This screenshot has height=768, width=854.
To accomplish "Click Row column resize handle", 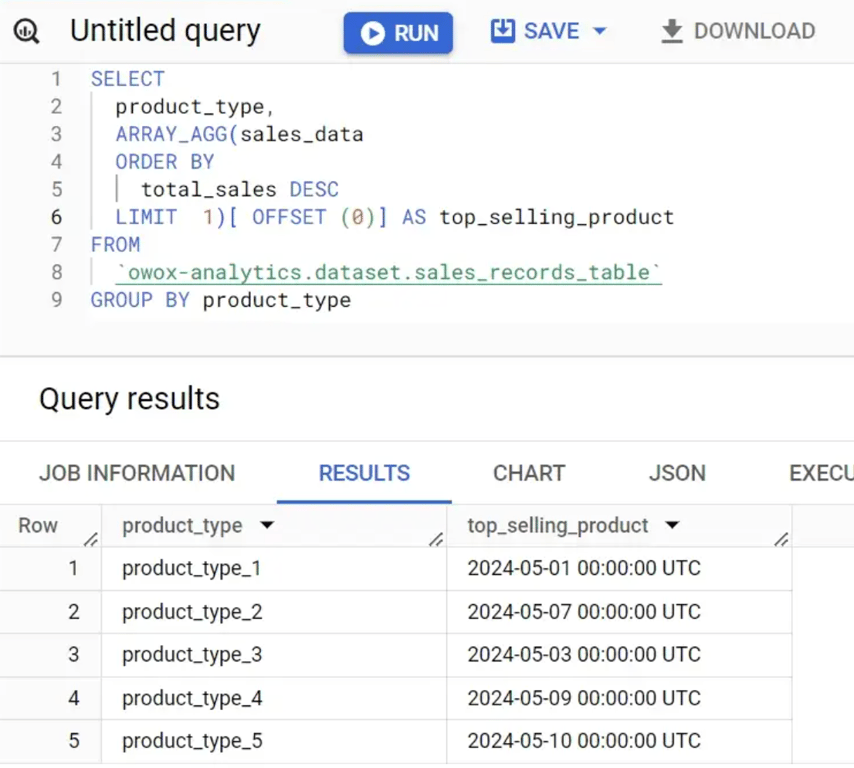I will point(91,539).
